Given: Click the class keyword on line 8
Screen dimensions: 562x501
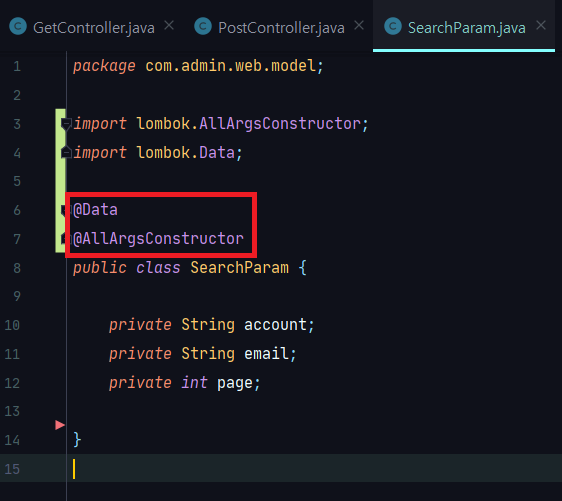Looking at the screenshot, I should pyautogui.click(x=158, y=268).
